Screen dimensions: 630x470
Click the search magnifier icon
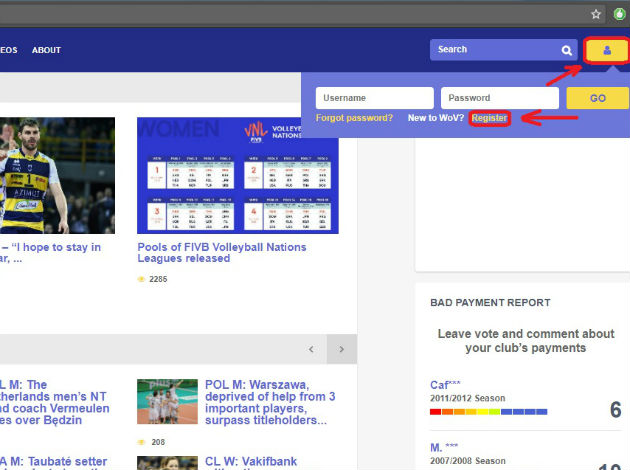(x=567, y=50)
